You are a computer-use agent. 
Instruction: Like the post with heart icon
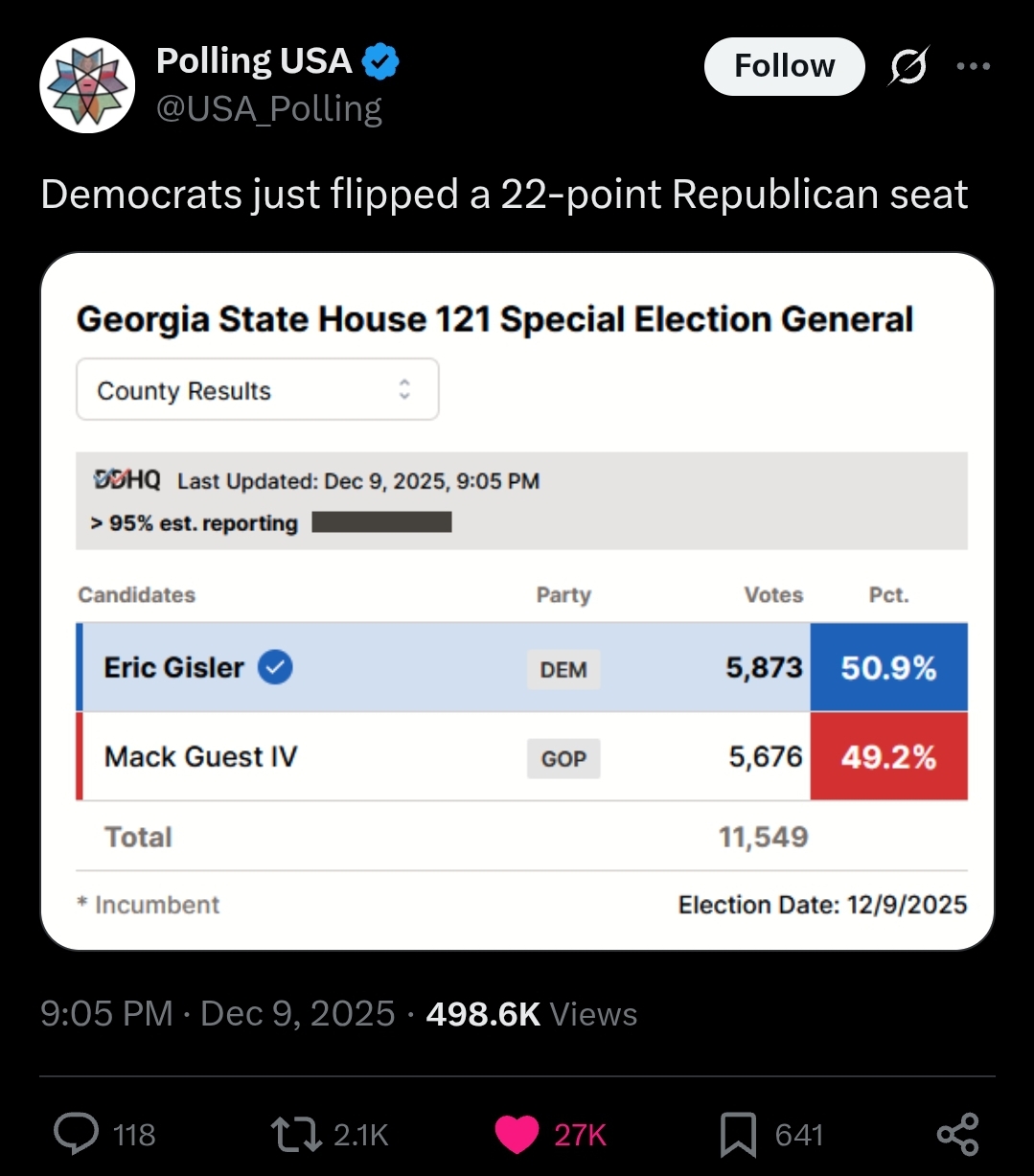tap(517, 1135)
